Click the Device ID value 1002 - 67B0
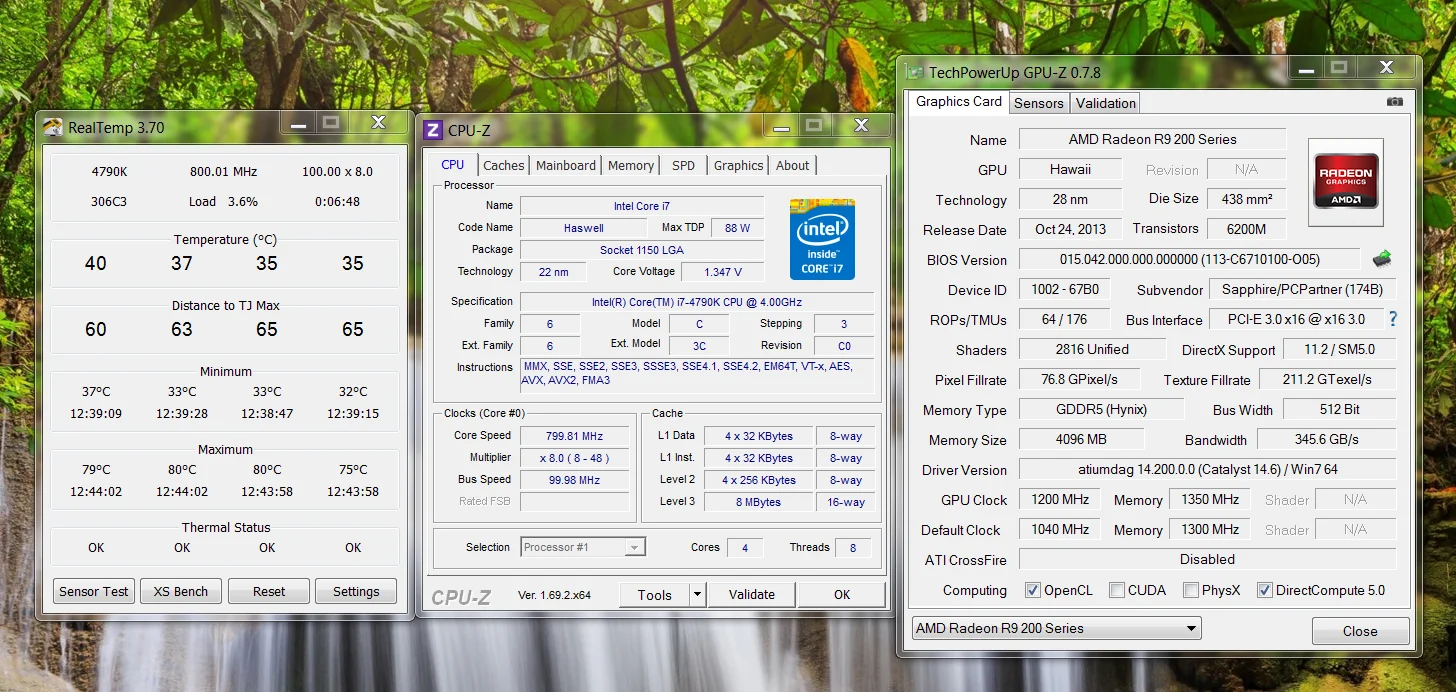This screenshot has height=692, width=1456. (1065, 289)
